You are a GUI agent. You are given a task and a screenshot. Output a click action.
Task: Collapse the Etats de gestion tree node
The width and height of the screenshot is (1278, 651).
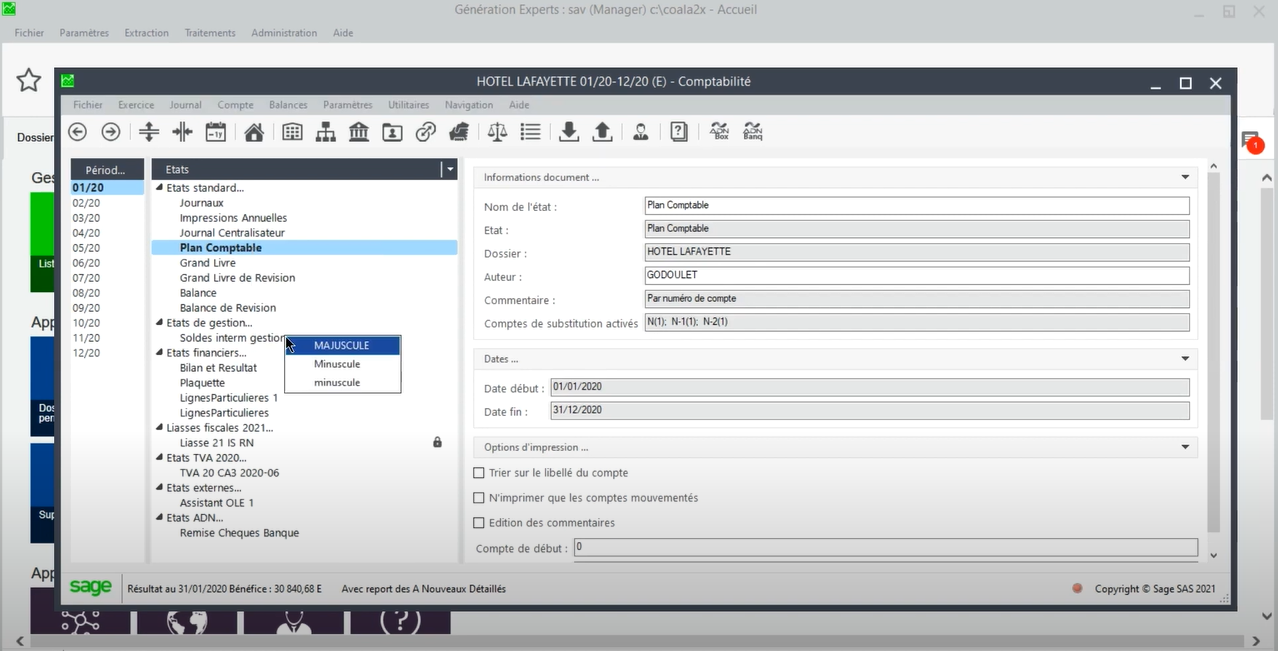(x=159, y=323)
